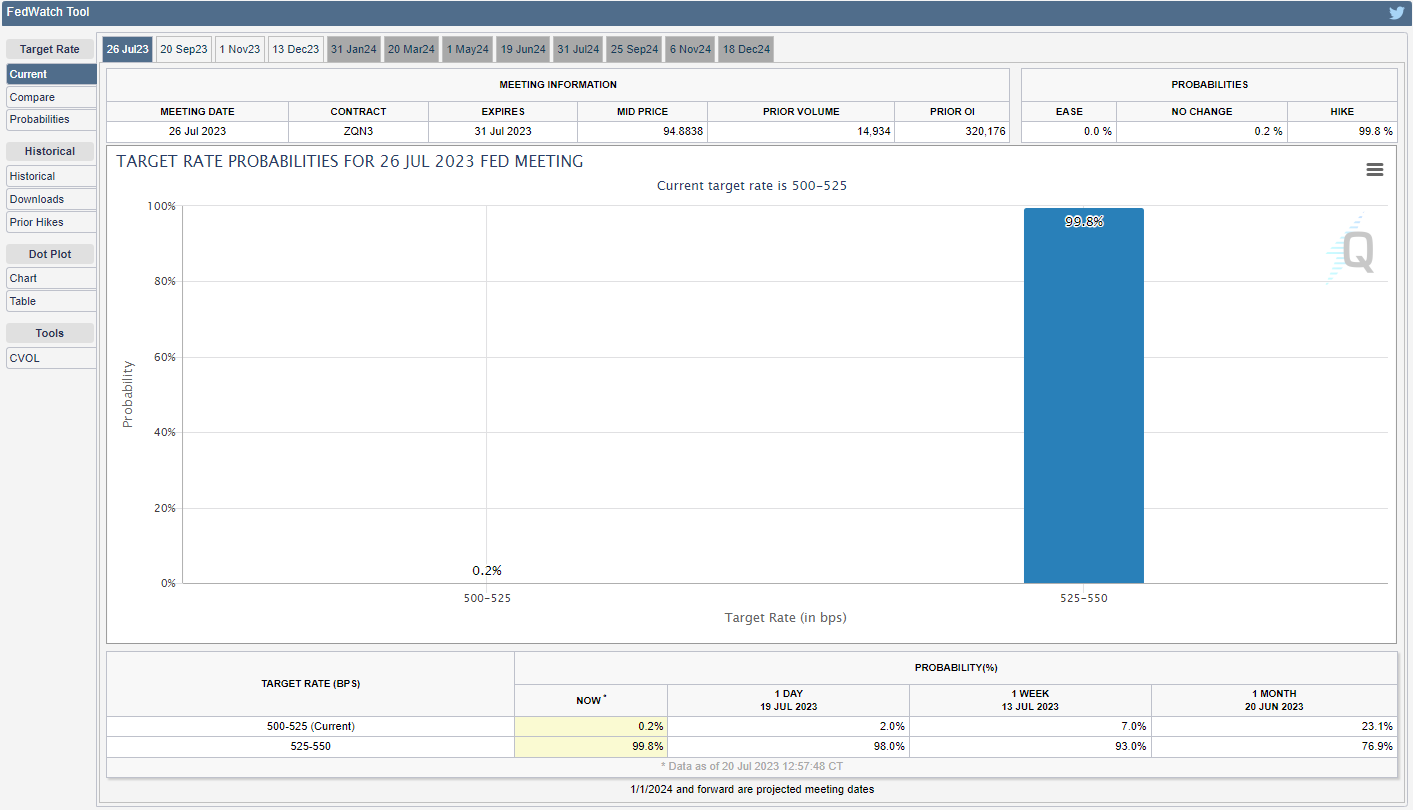Go to the 18 Dec24 tab
The width and height of the screenshot is (1413, 810).
tap(746, 49)
